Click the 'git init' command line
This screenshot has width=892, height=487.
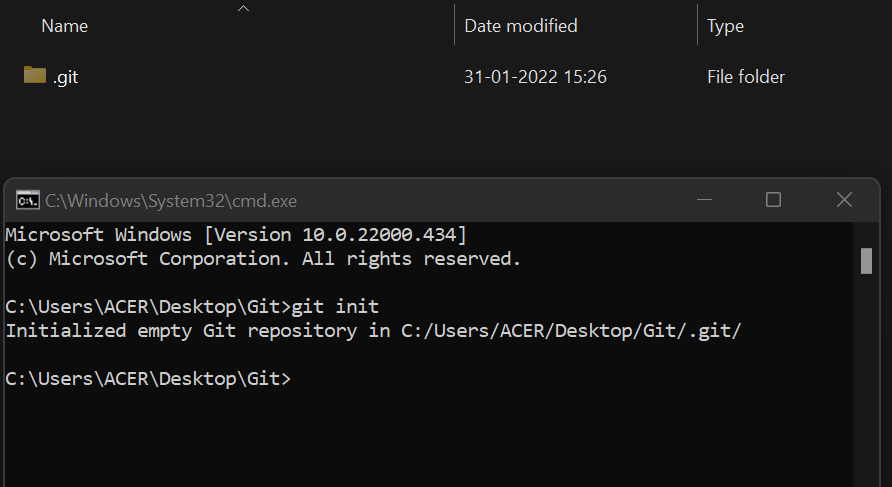tap(192, 307)
